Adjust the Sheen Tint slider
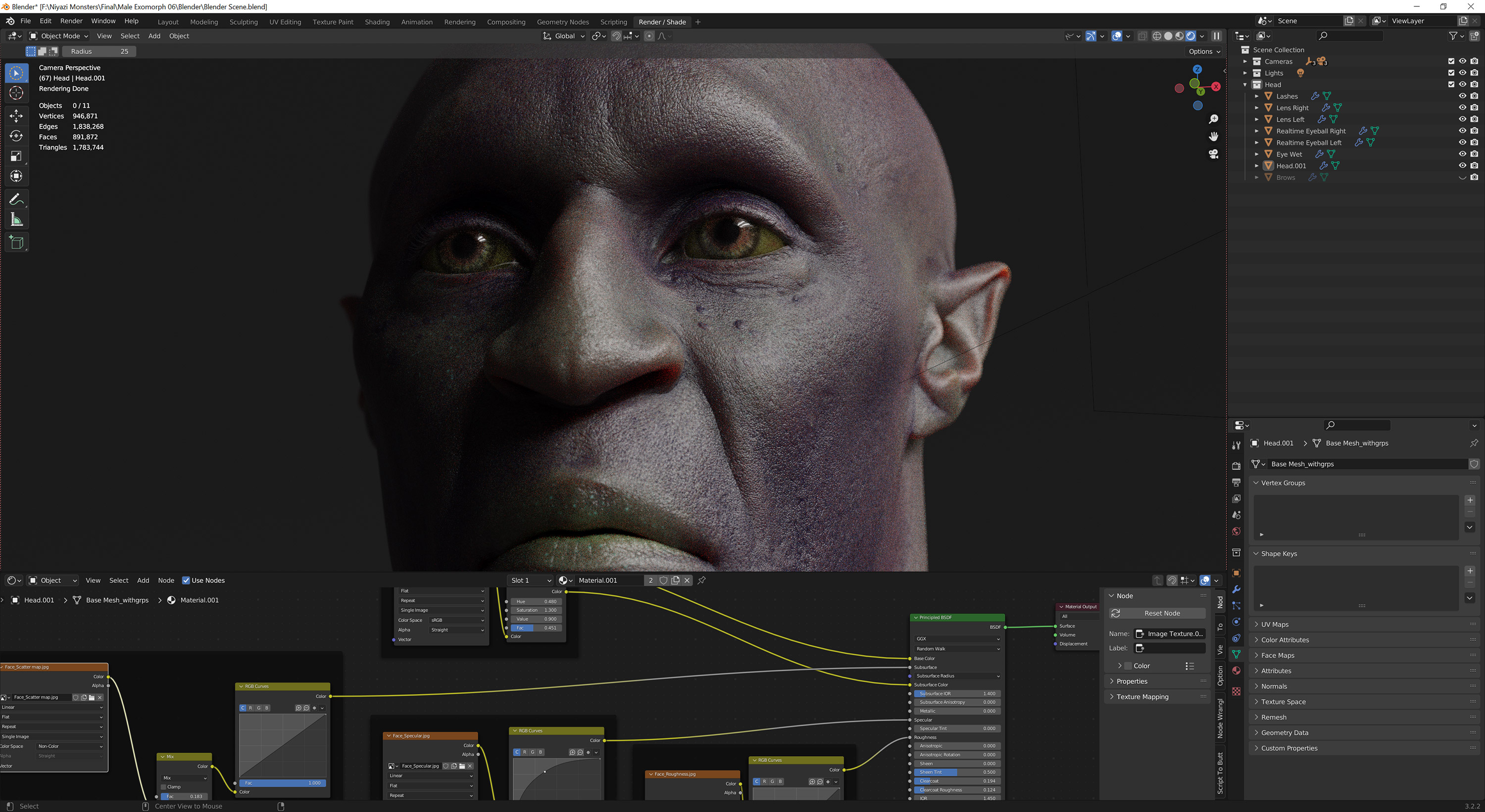The height and width of the screenshot is (812, 1485). tap(957, 772)
